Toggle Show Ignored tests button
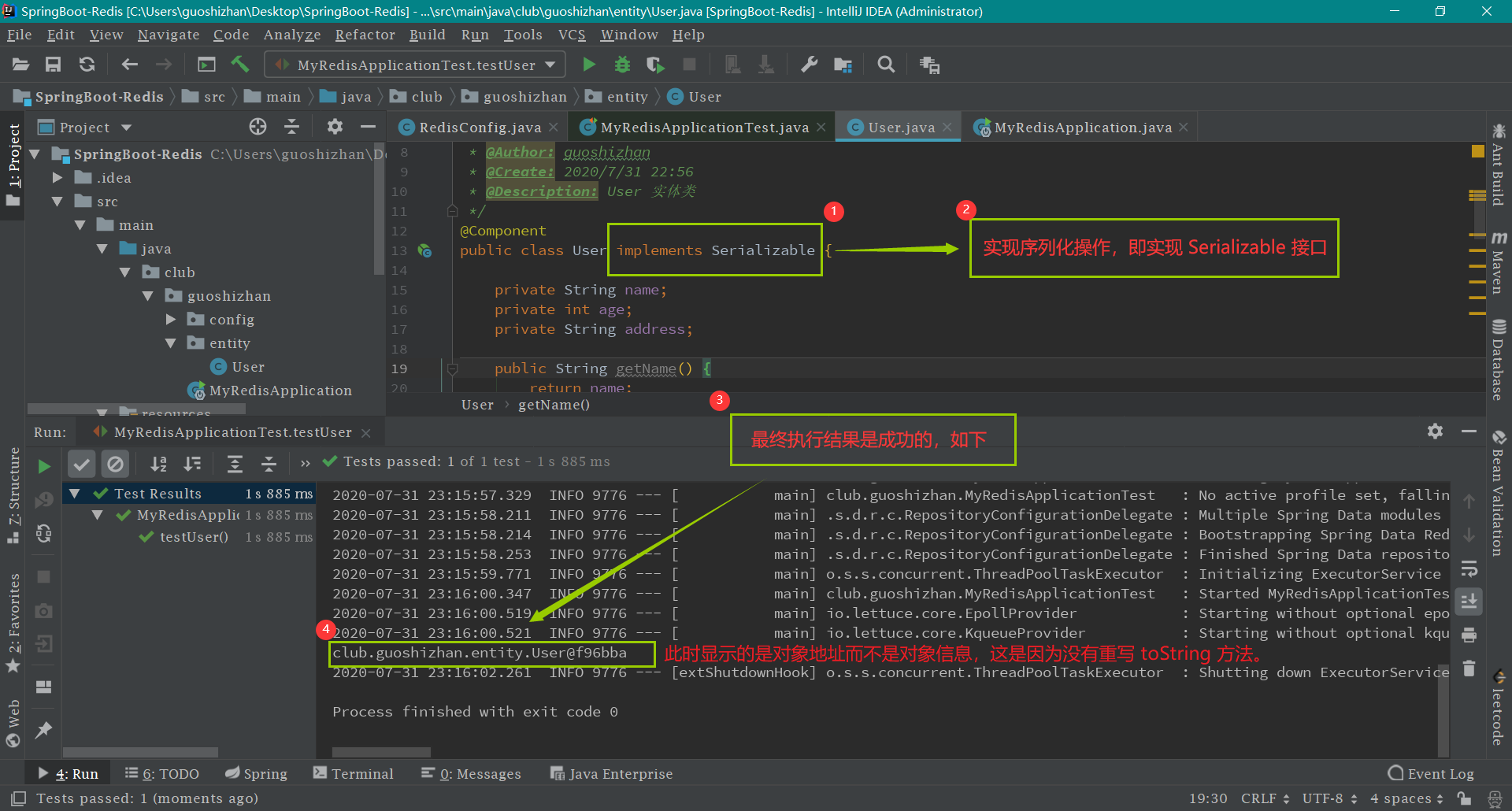The image size is (1512, 811). click(115, 464)
